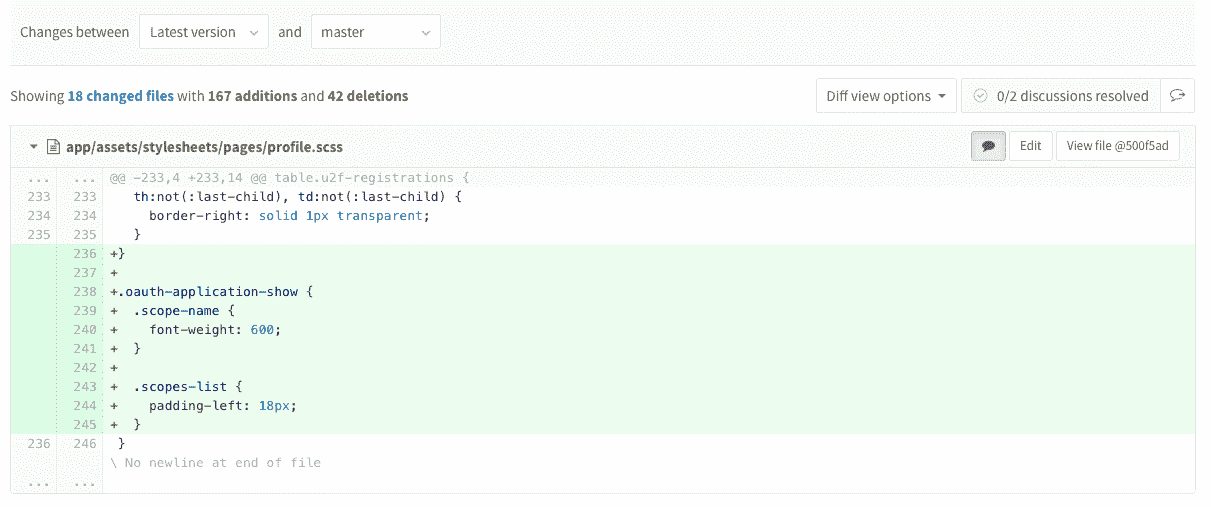Click the checkmark icon in discussions resolved
The image size is (1211, 507).
[x=980, y=96]
